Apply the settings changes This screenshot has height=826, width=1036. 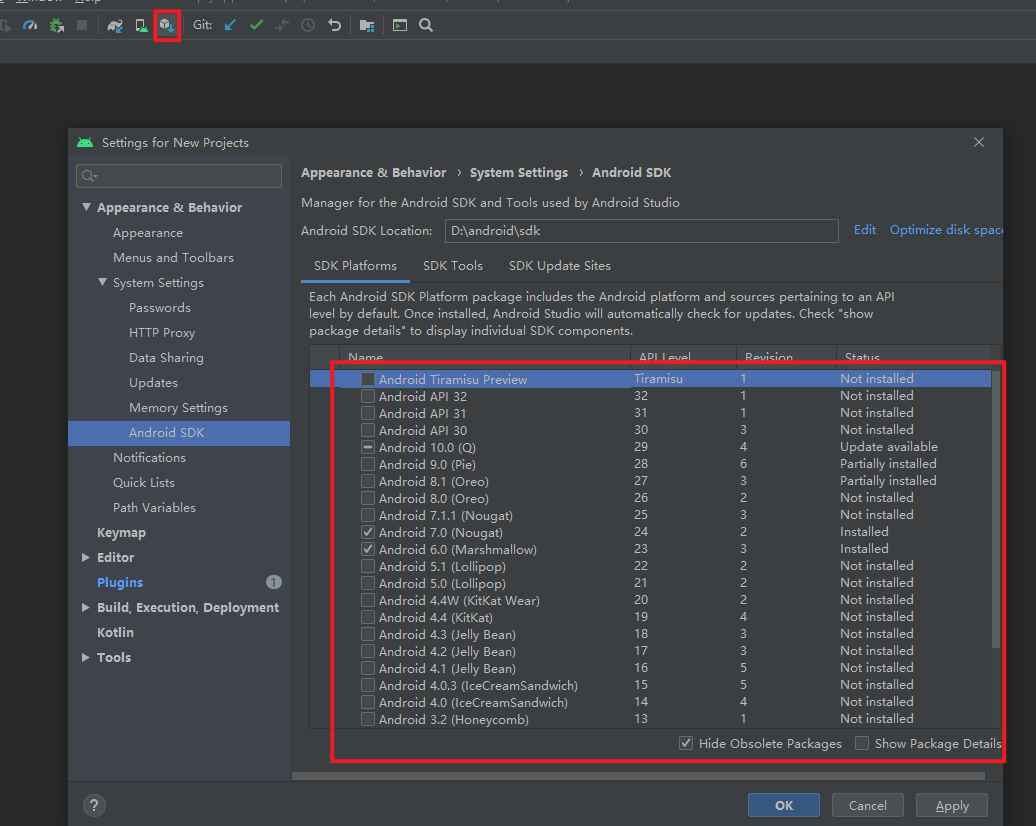tap(951, 805)
